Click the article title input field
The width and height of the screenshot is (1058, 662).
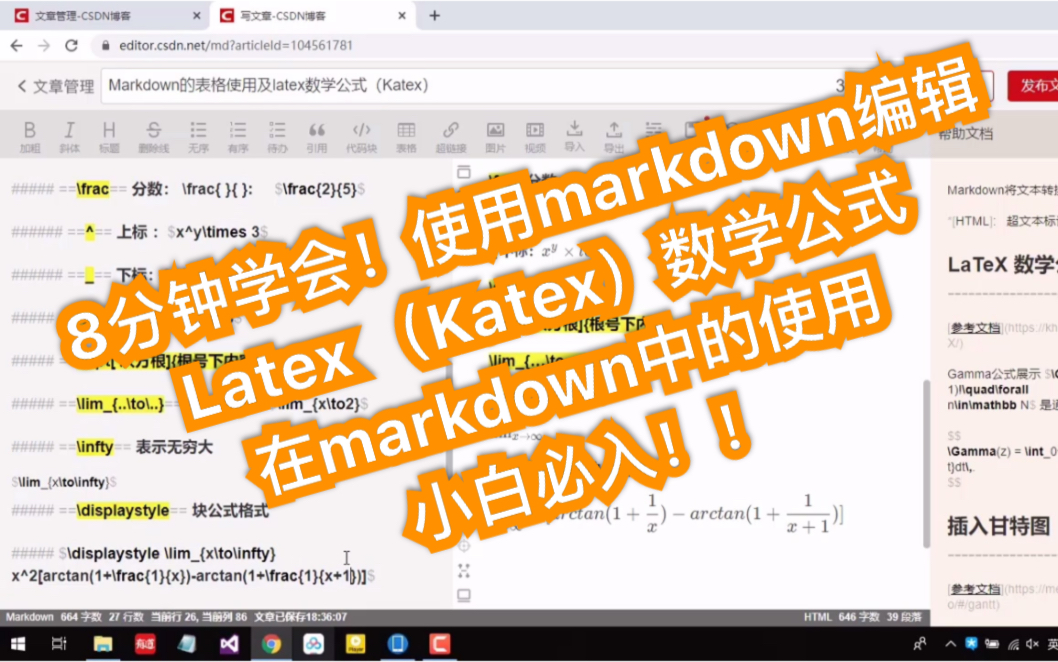pyautogui.click(x=400, y=86)
